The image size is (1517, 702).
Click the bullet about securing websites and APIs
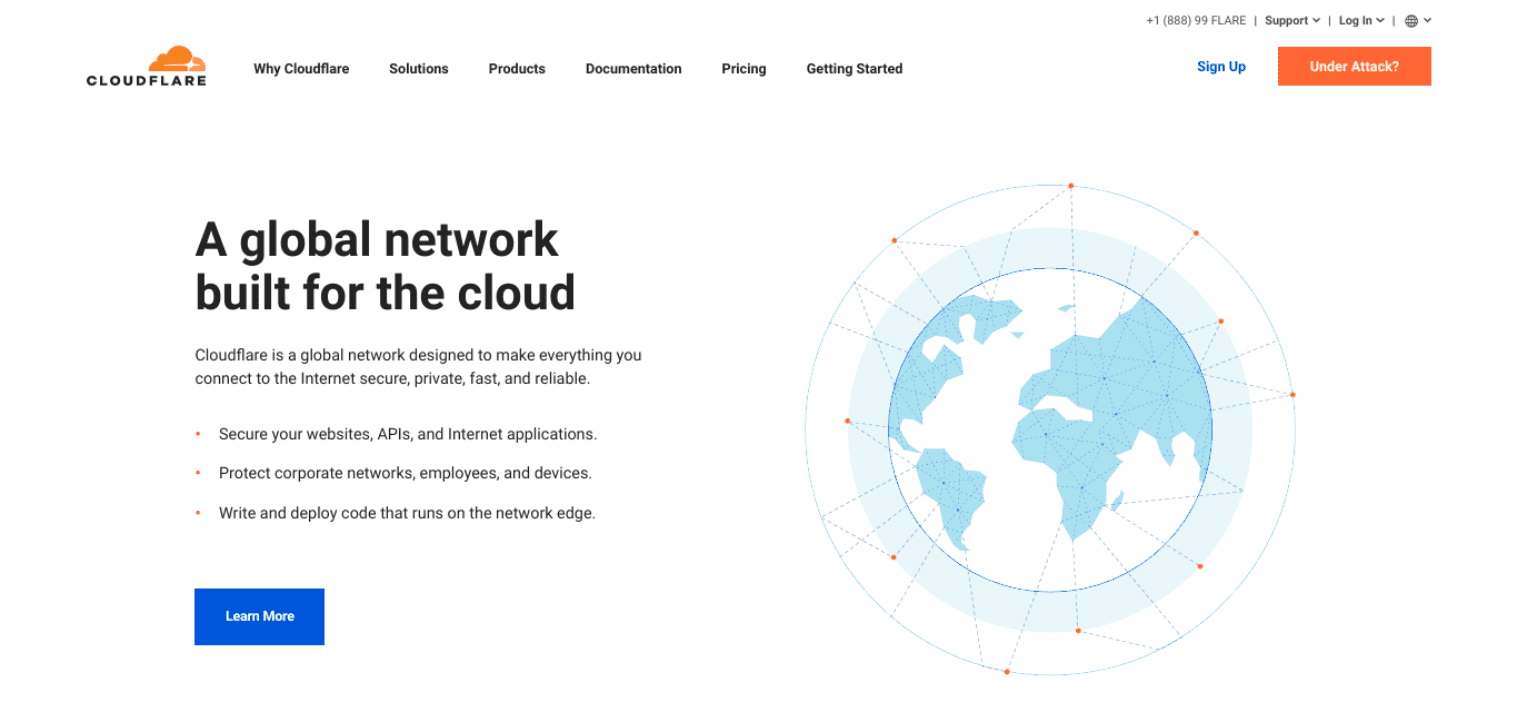(x=407, y=433)
